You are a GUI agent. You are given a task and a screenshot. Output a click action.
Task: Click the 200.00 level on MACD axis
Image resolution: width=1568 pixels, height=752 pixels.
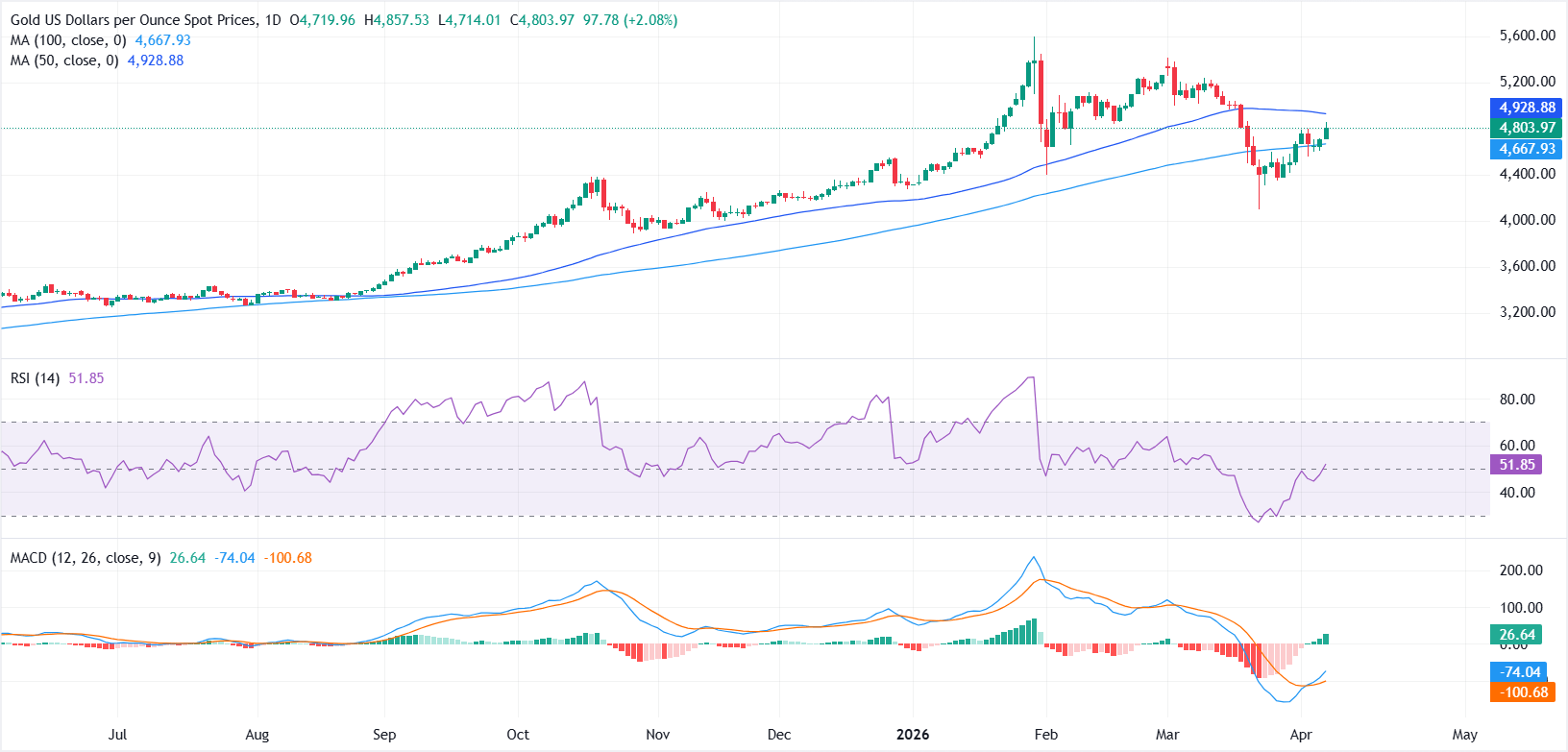(x=1521, y=570)
